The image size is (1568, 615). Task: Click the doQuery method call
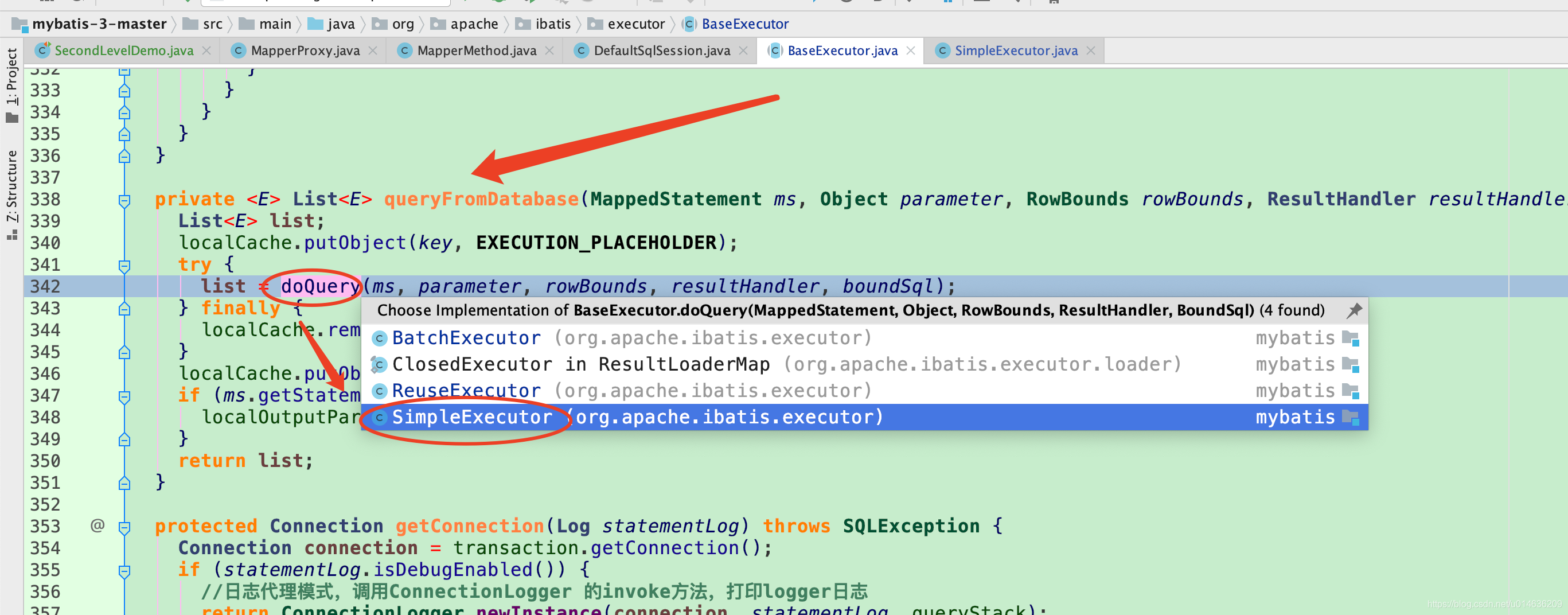(x=320, y=286)
